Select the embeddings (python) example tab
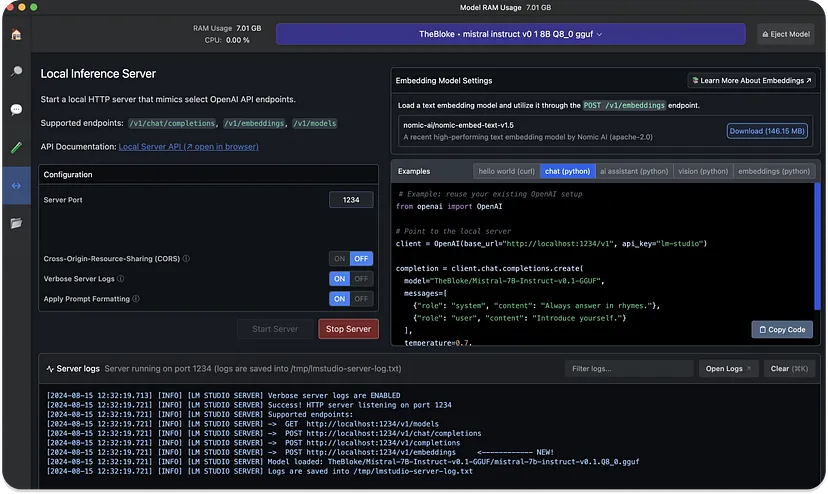Image resolution: width=828 pixels, height=494 pixels. pos(774,171)
